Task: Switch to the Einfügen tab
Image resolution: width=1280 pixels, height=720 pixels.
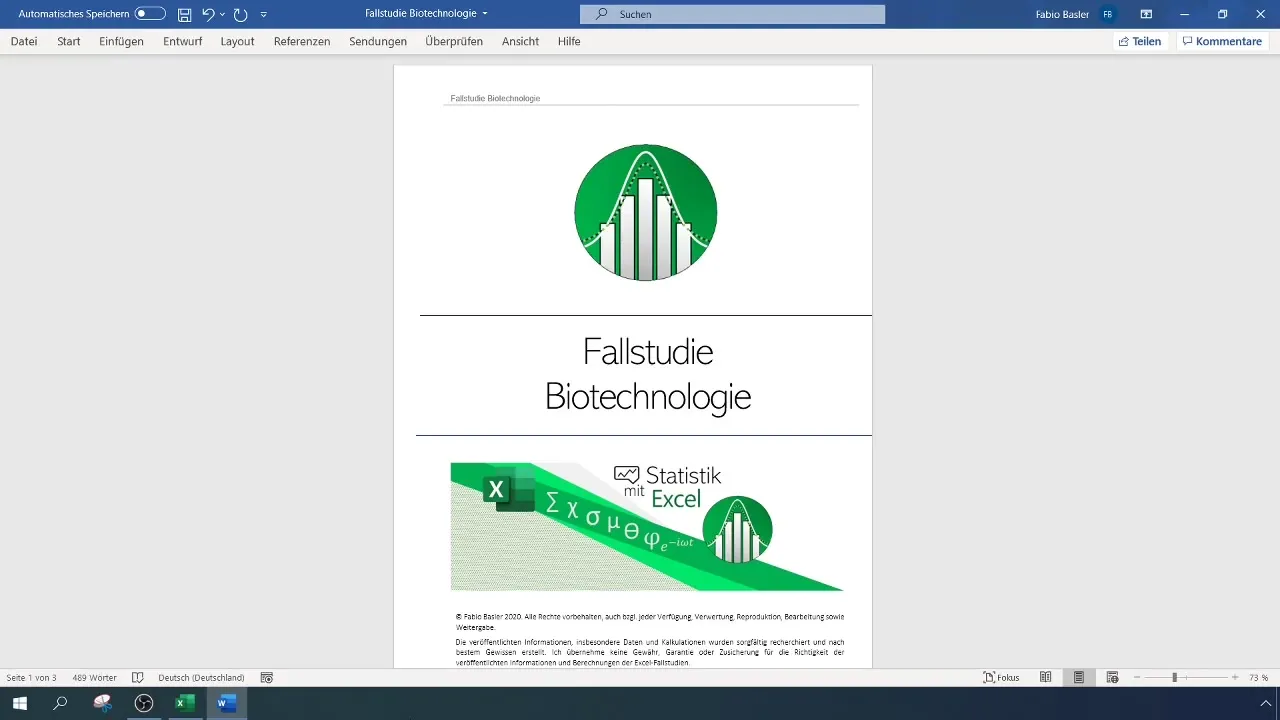Action: pos(122,41)
